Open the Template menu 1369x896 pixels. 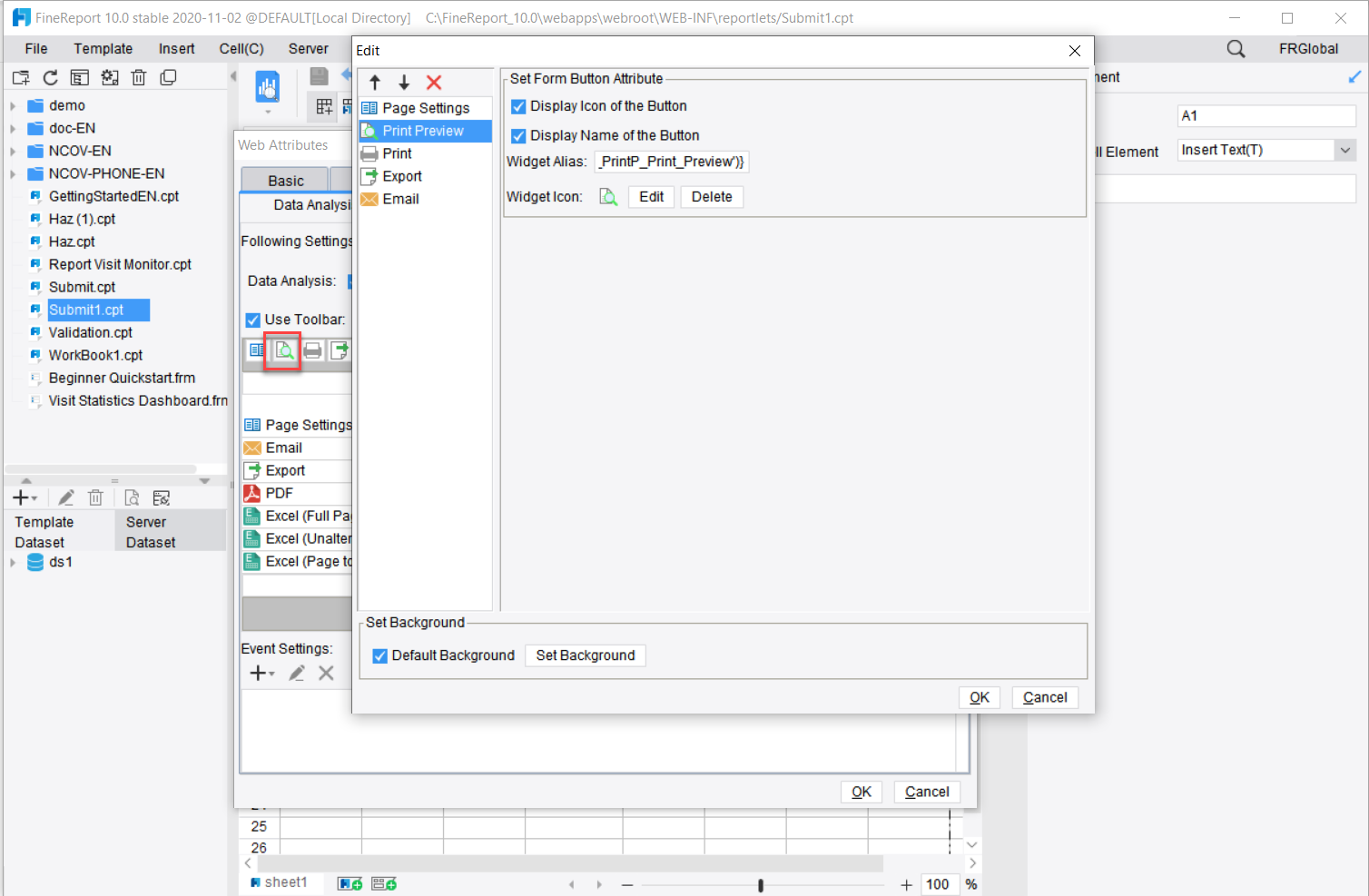[103, 49]
